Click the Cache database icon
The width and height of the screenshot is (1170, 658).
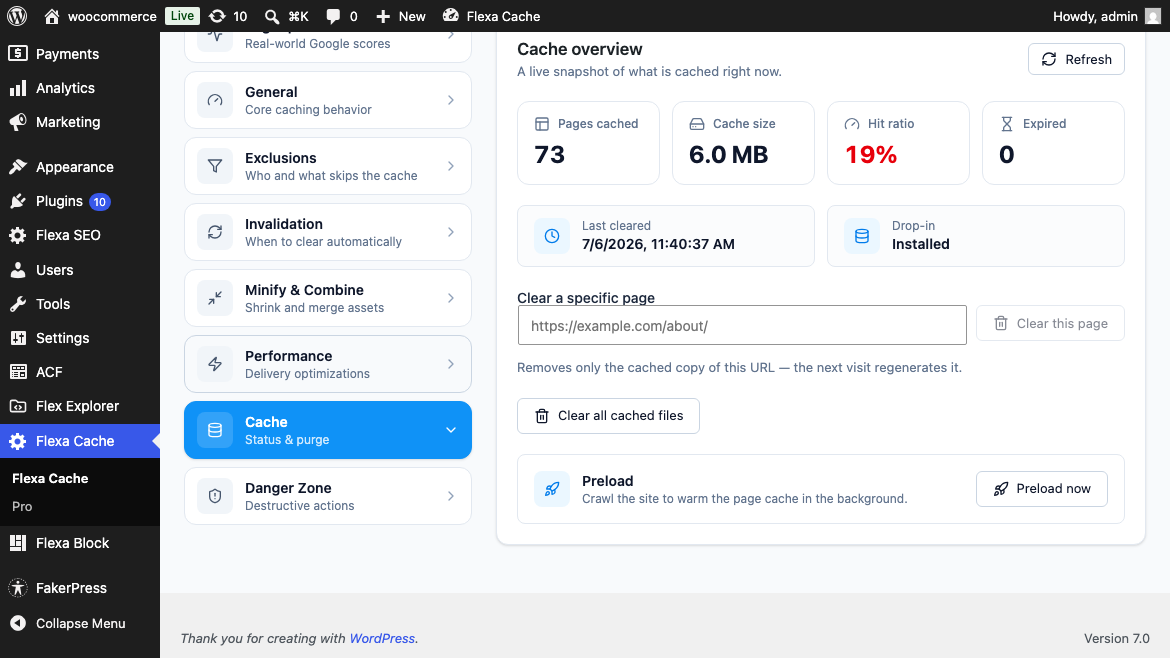[215, 430]
